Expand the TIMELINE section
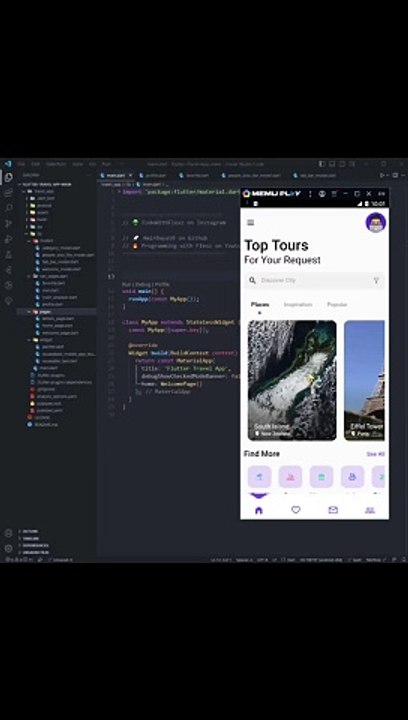Viewport: 408px width, 720px height. click(31, 538)
